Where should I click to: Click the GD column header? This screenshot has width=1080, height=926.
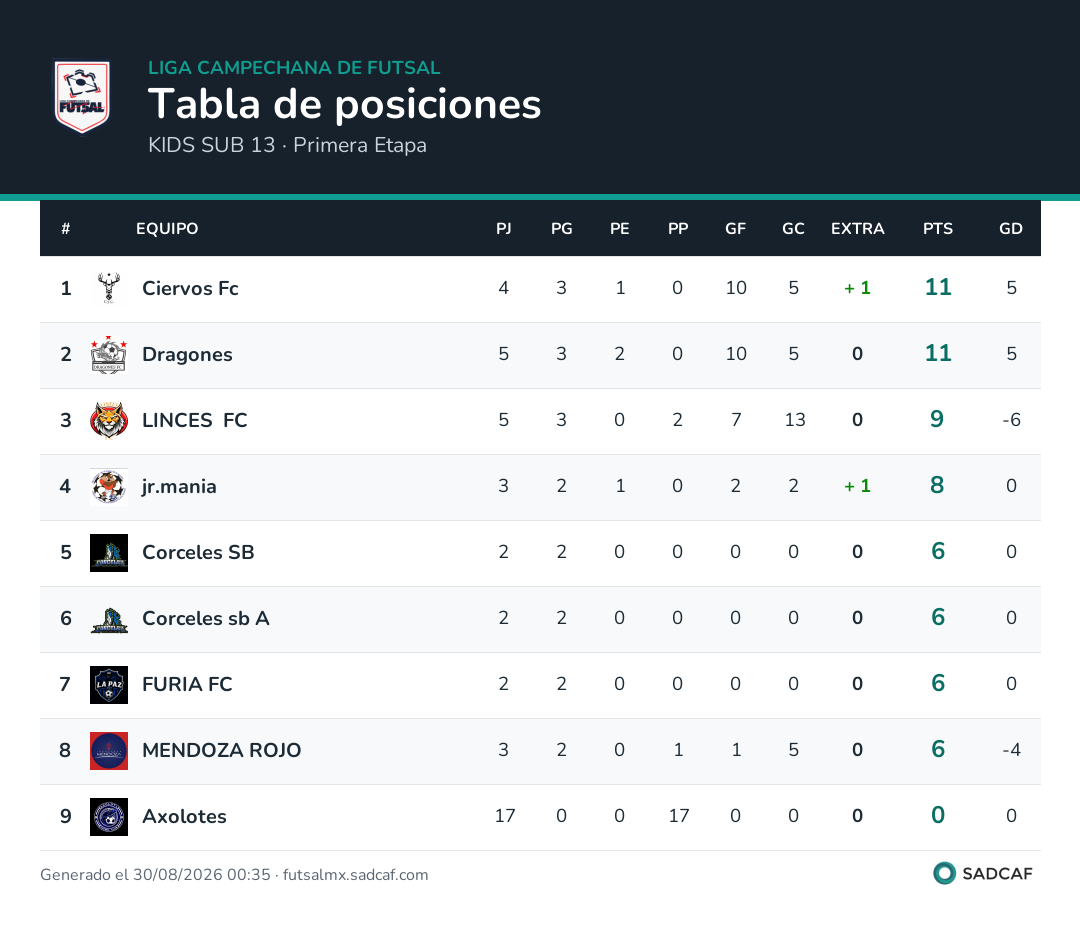point(1010,229)
